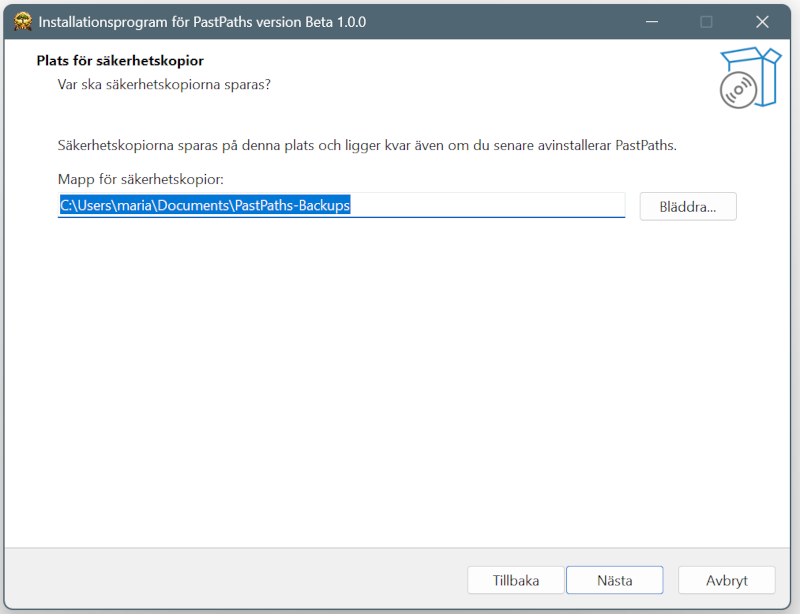Open folder browser with Bläddra button
800x614 pixels.
[x=688, y=206]
